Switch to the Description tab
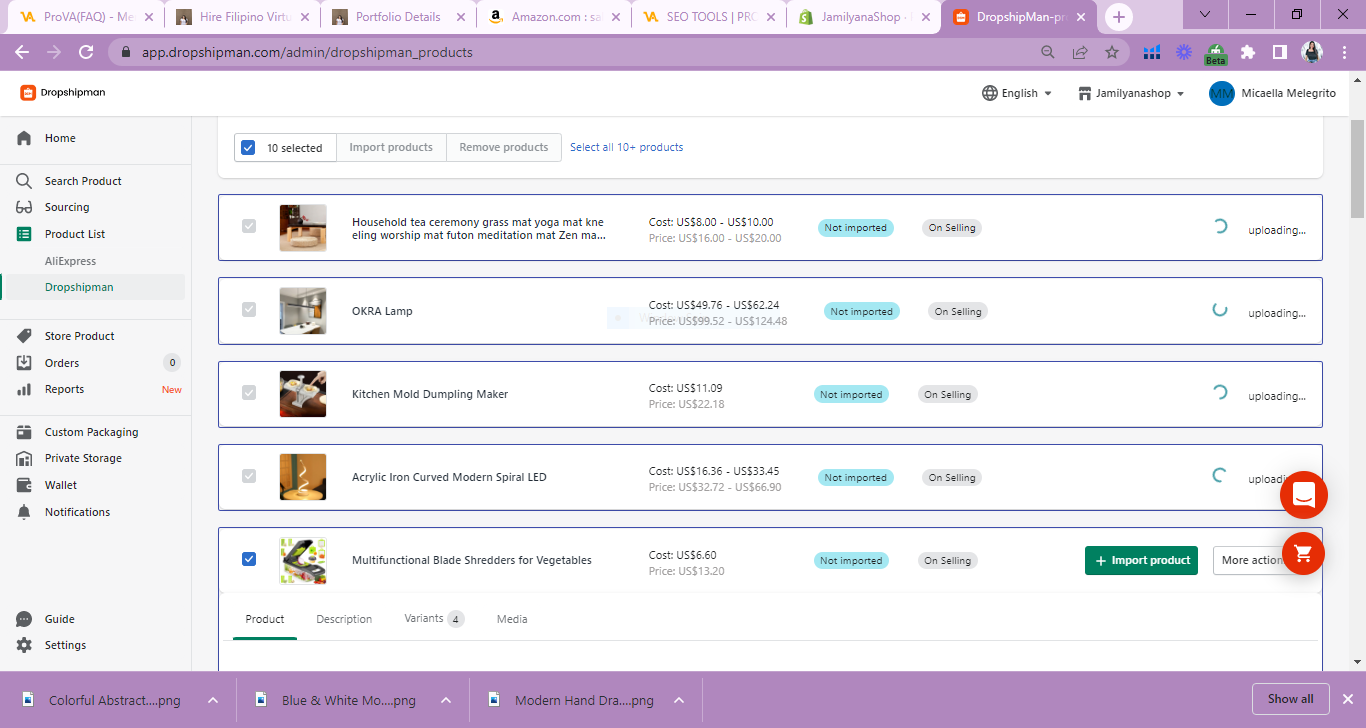This screenshot has height=728, width=1366. [x=344, y=619]
